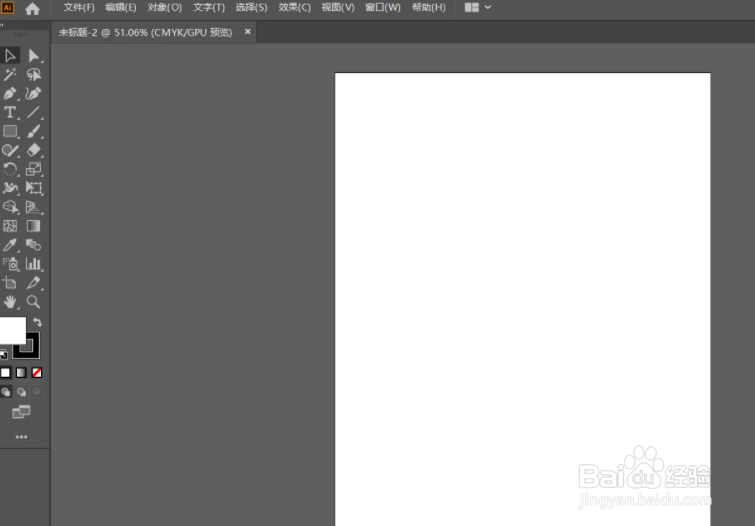The height and width of the screenshot is (526, 755).
Task: Go to the Home screen icon
Action: tap(32, 8)
